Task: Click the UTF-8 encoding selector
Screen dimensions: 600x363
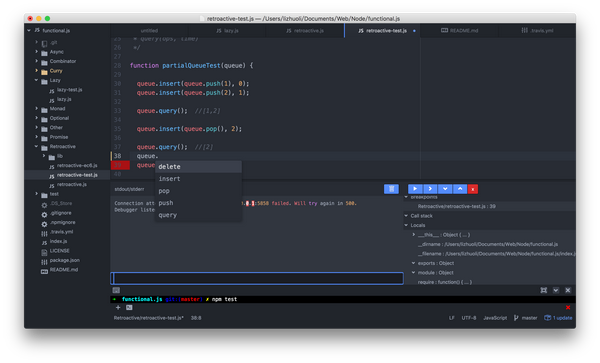Action: click(x=469, y=318)
